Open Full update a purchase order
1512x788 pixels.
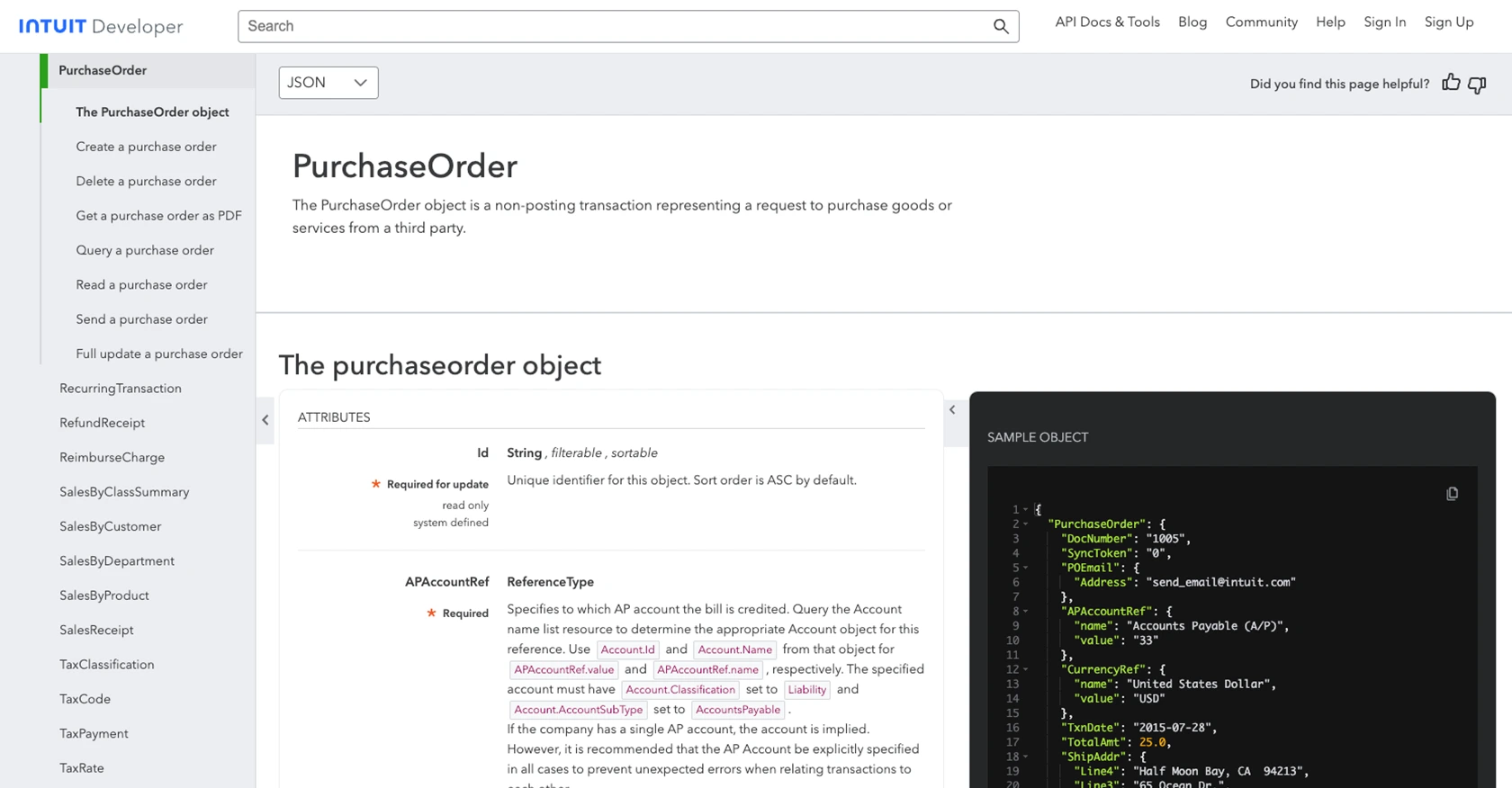click(159, 354)
